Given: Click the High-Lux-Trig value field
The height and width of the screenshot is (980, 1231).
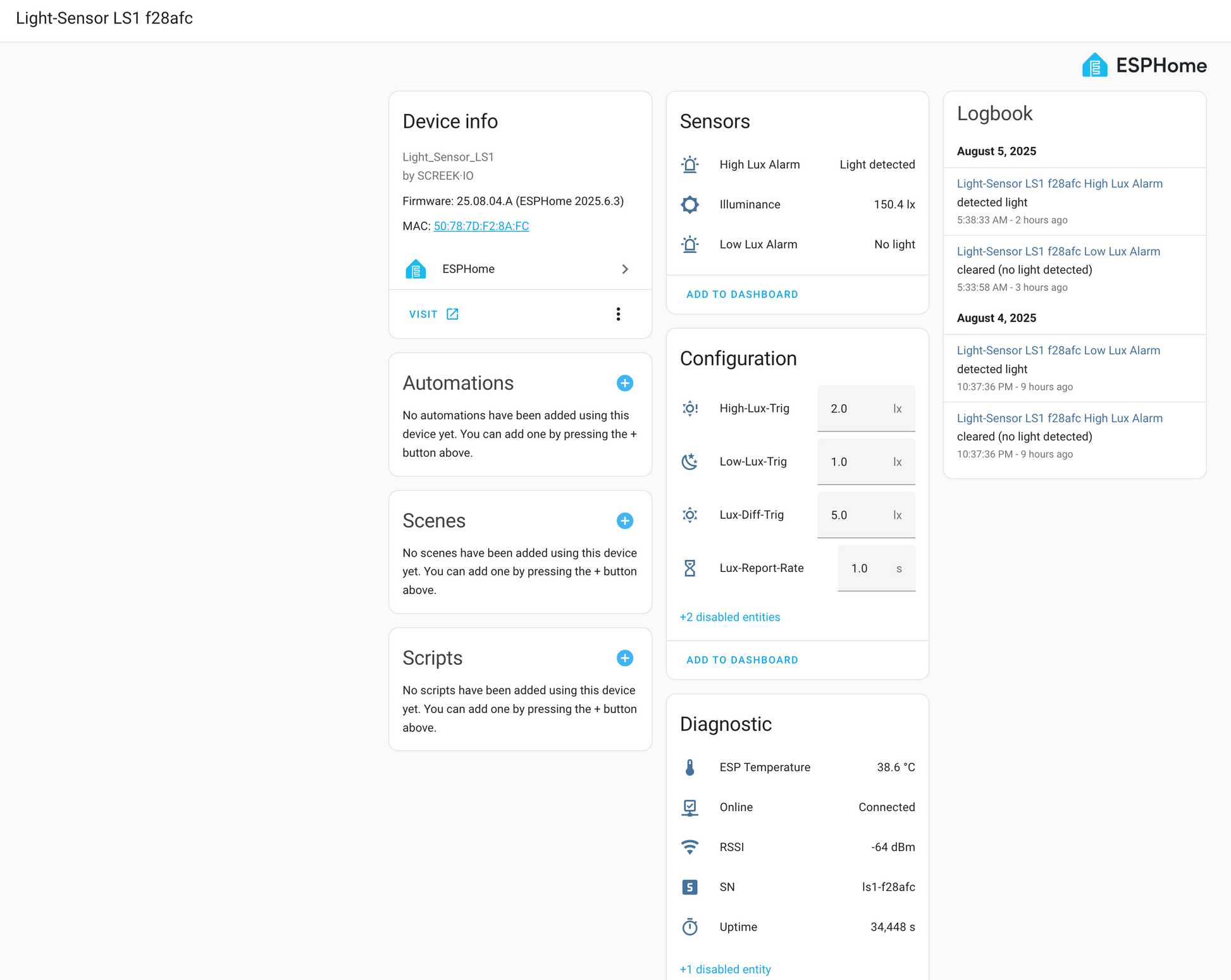Looking at the screenshot, I should point(866,408).
